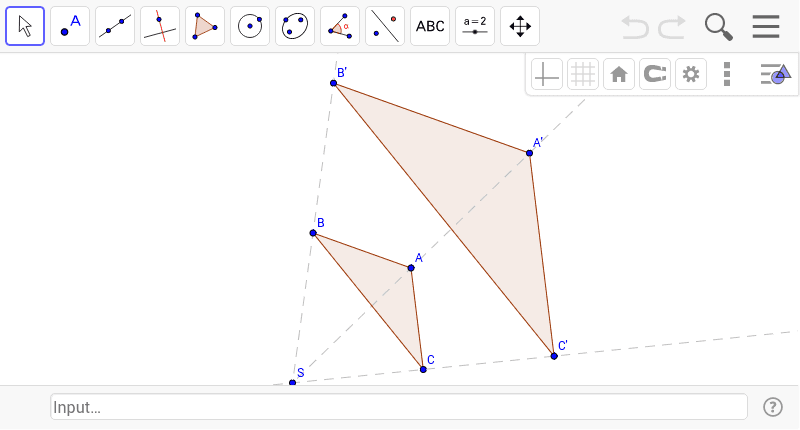Select the homothety center point S

pos(292,383)
